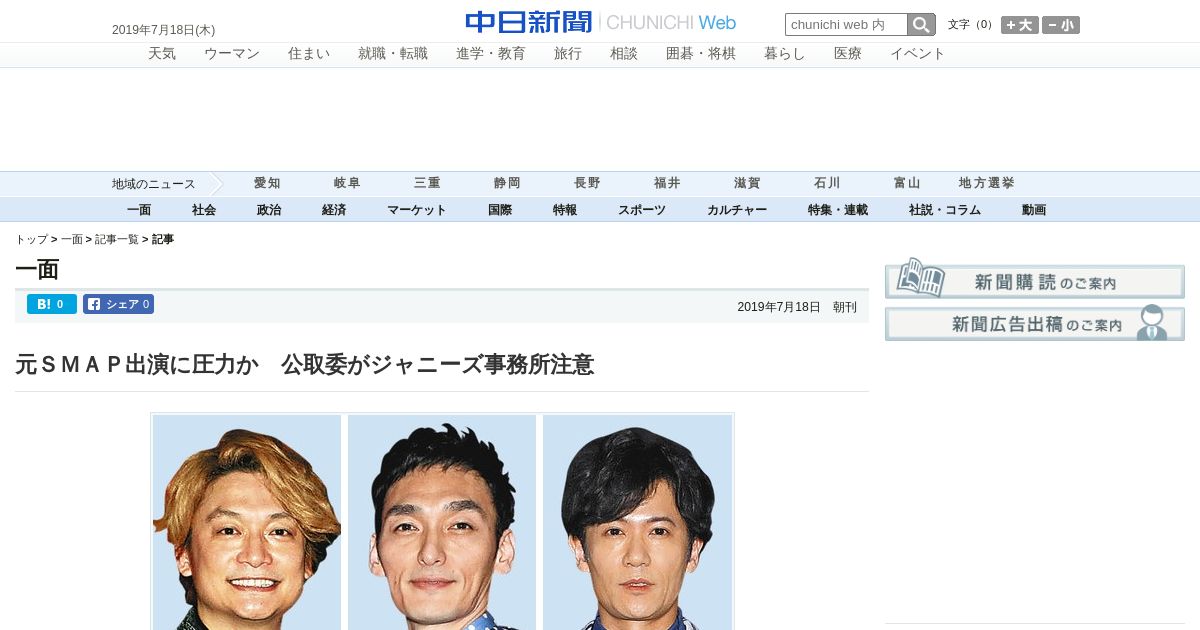Click the middle photo of the short-haired man
This screenshot has width=1200, height=630.
[x=442, y=522]
